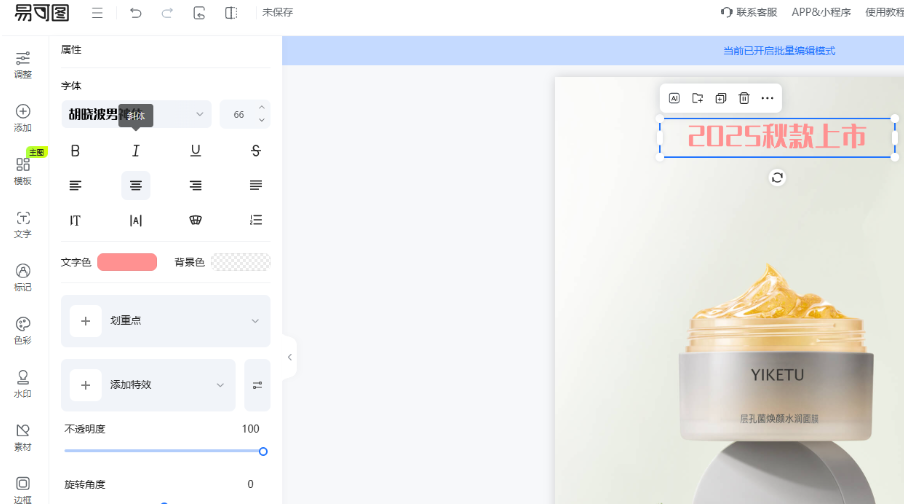Click the 联系客服 customer service link
This screenshot has height=504, width=904.
point(749,12)
